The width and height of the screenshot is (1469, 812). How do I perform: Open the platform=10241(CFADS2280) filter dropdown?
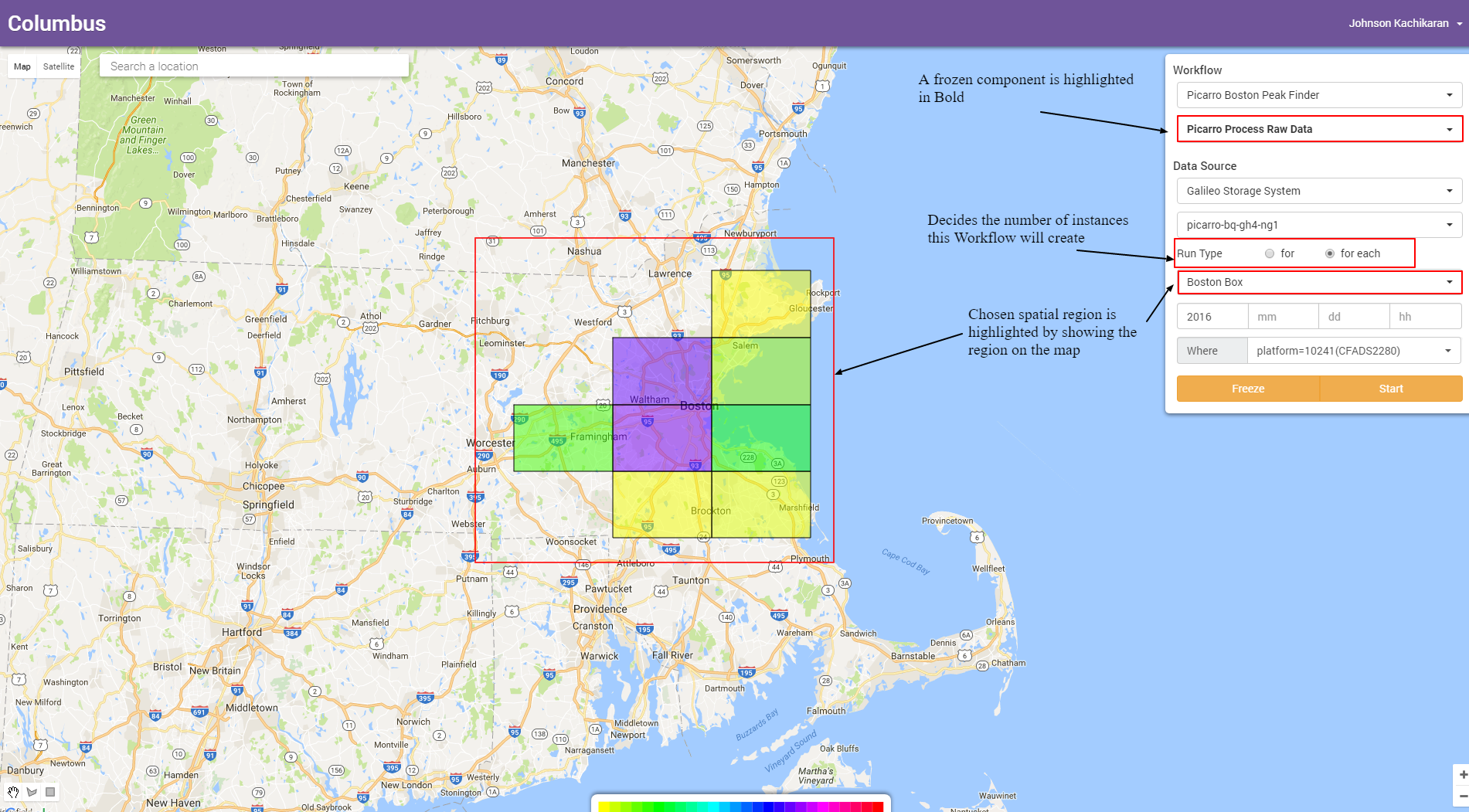pos(1354,351)
